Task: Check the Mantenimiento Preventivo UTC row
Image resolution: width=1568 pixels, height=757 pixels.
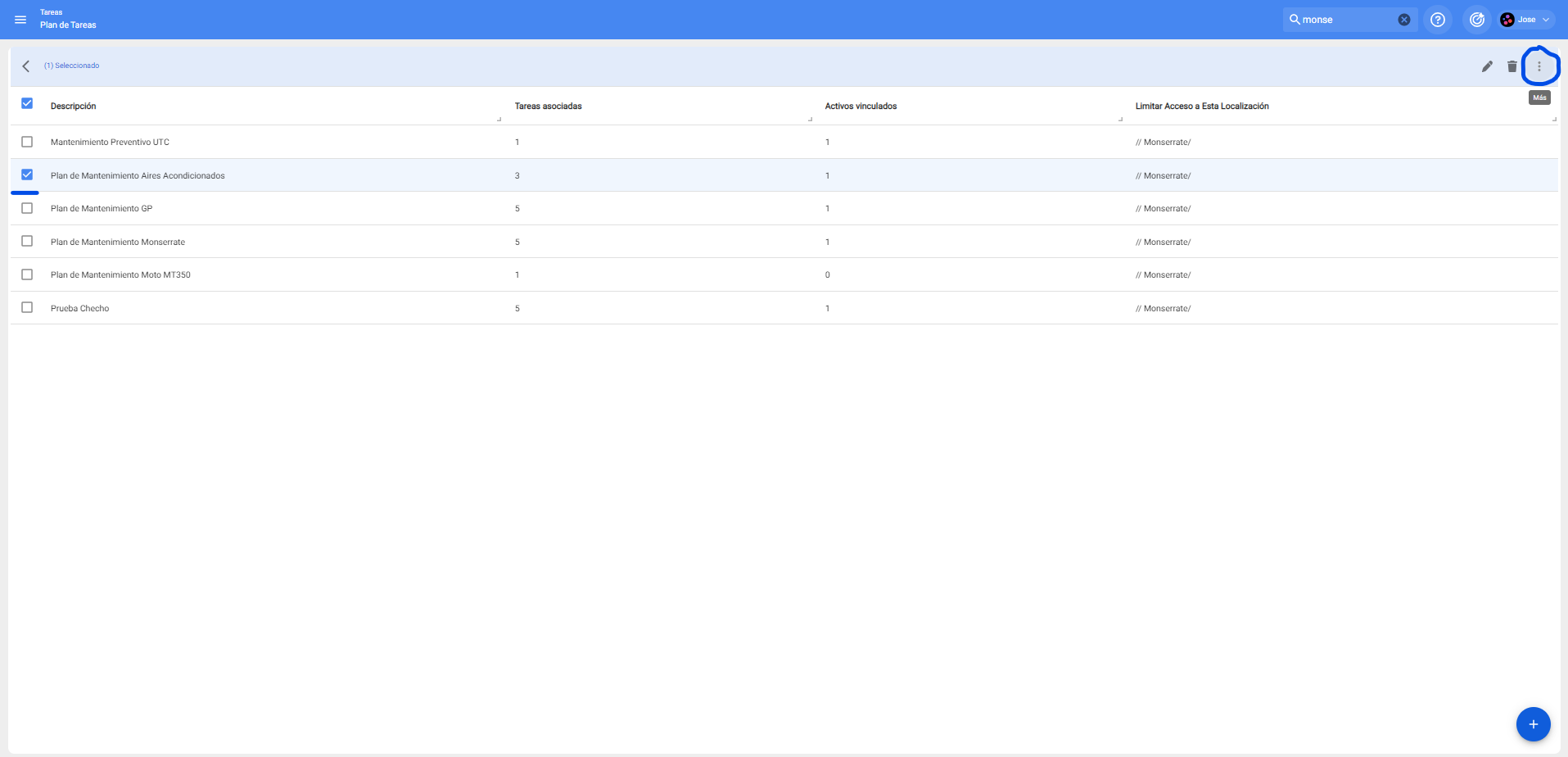Action: click(x=27, y=142)
